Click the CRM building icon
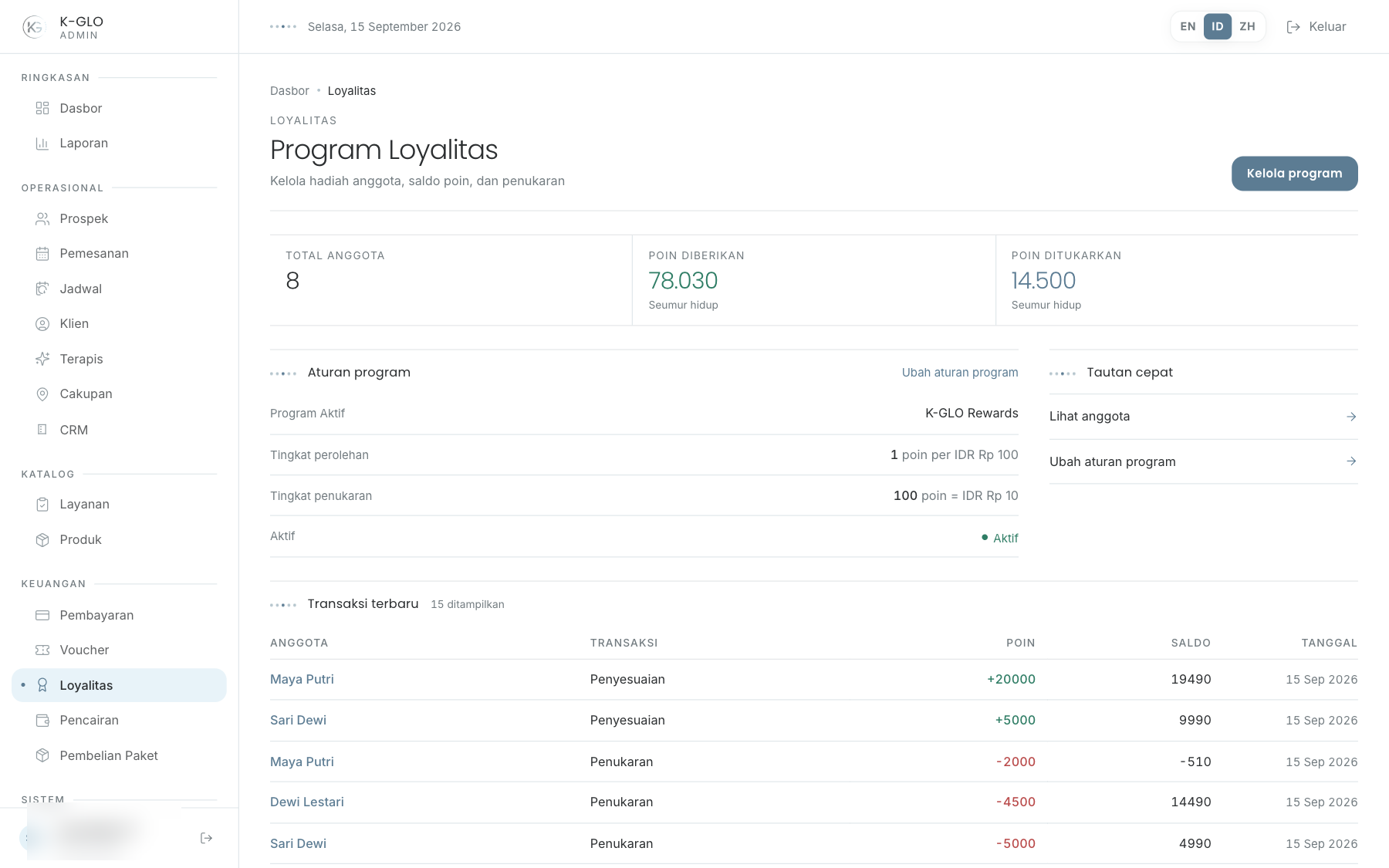 click(x=42, y=430)
